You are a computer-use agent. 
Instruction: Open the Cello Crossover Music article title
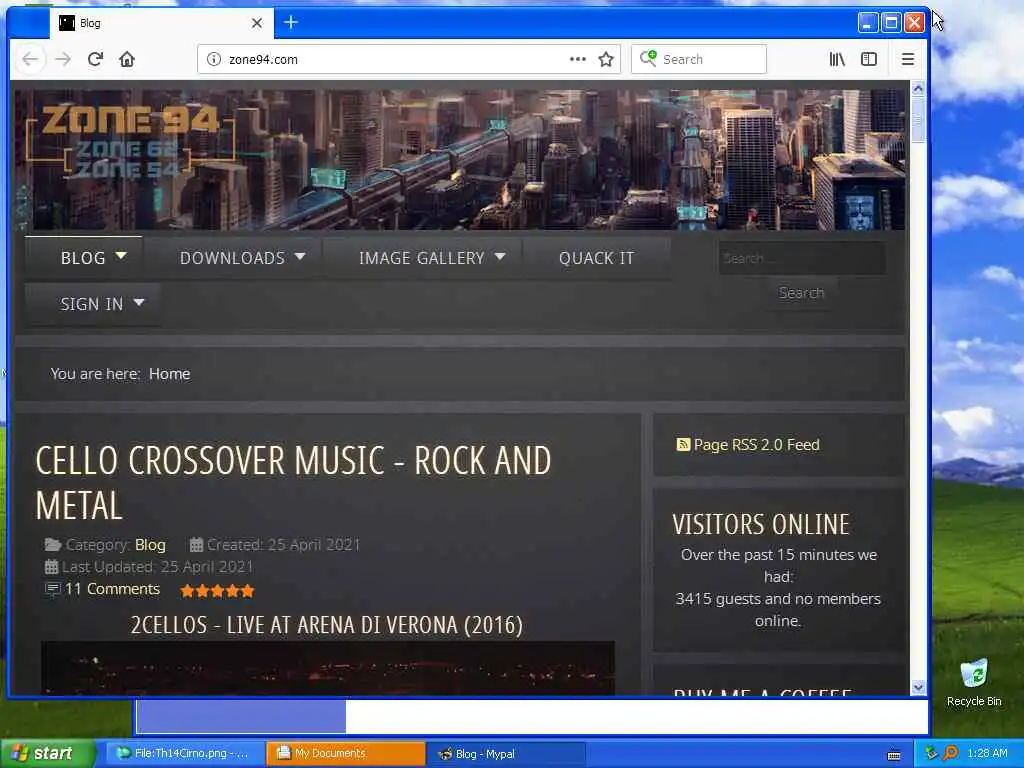tap(293, 483)
